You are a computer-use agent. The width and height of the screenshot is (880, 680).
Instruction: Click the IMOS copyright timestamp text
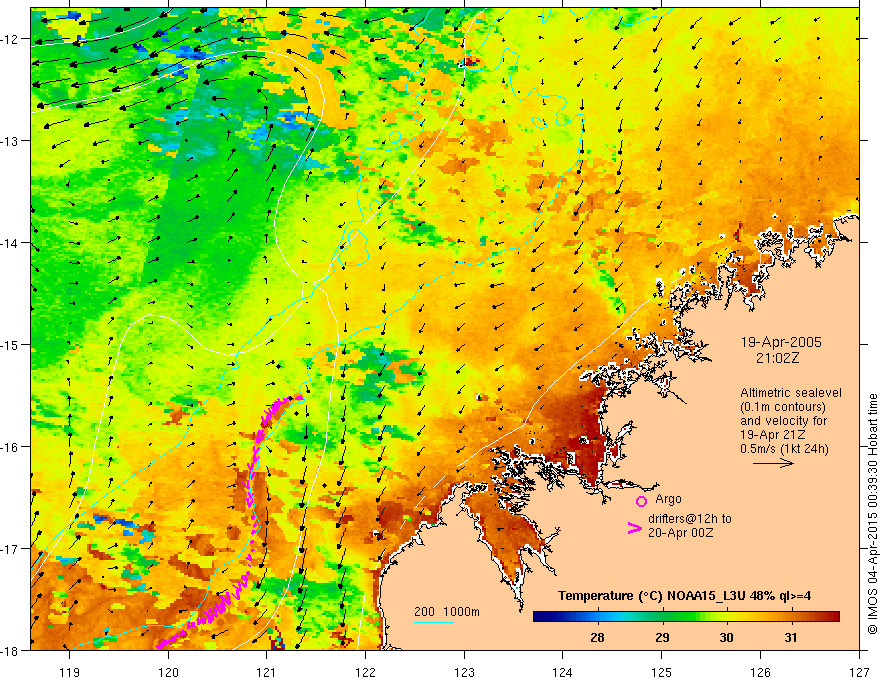pos(872,514)
